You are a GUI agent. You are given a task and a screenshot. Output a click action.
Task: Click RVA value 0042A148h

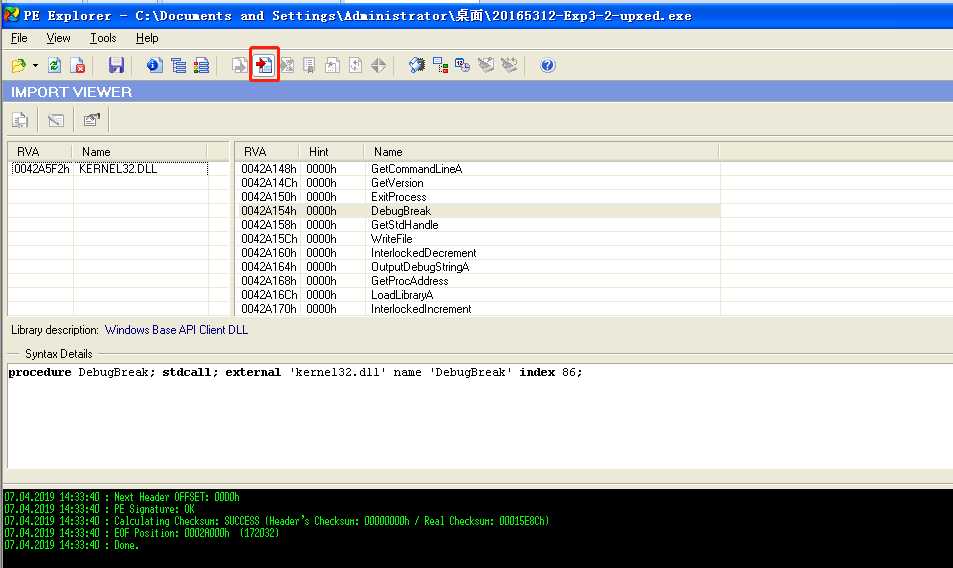coord(269,169)
